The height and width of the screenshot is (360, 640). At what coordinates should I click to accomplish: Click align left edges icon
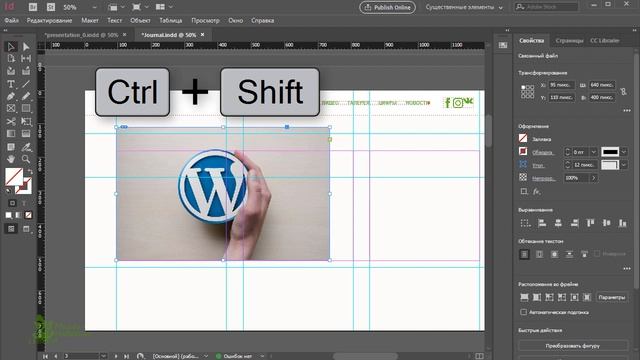point(542,223)
